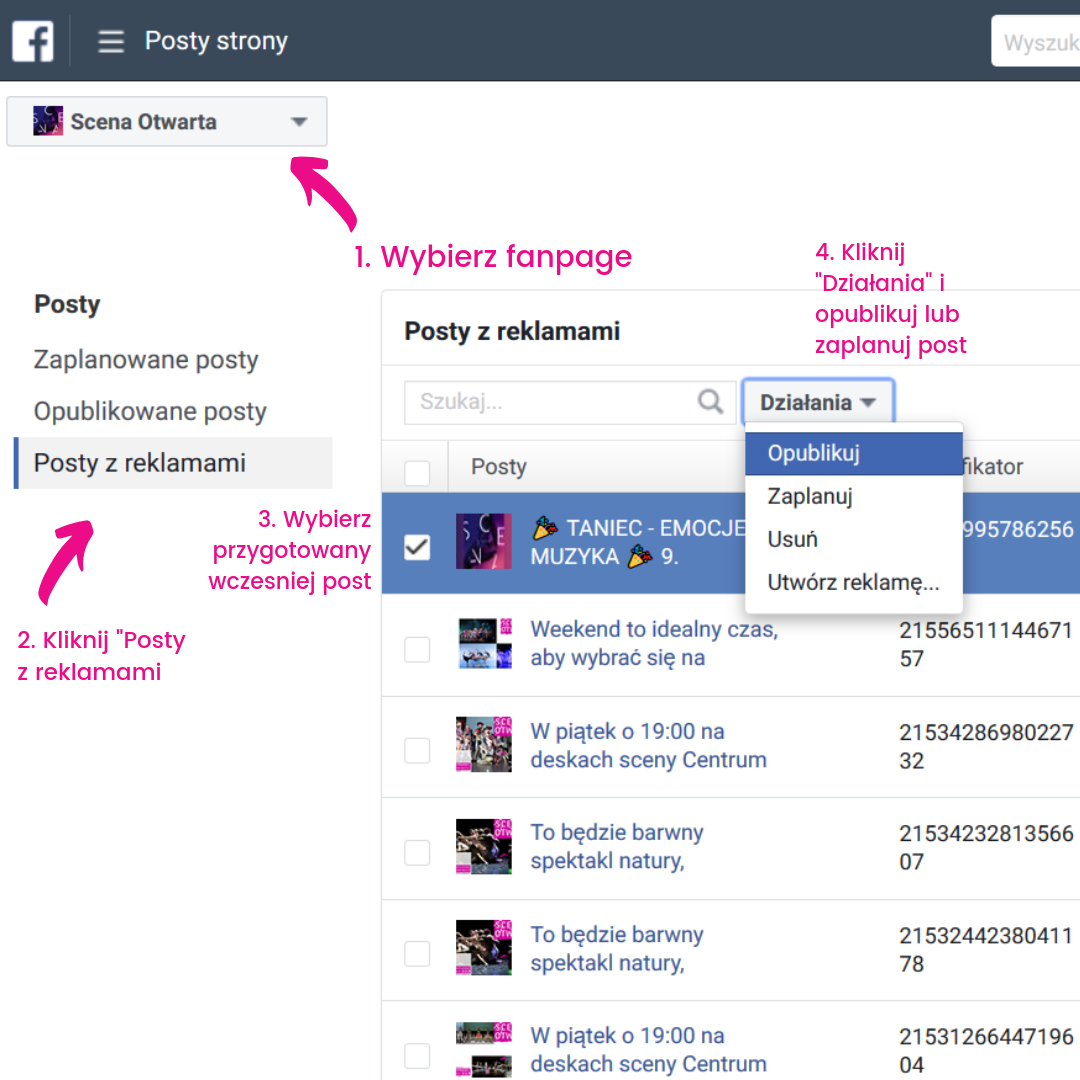
Task: Check the 'Weekend to idealny czas' post
Action: click(417, 649)
